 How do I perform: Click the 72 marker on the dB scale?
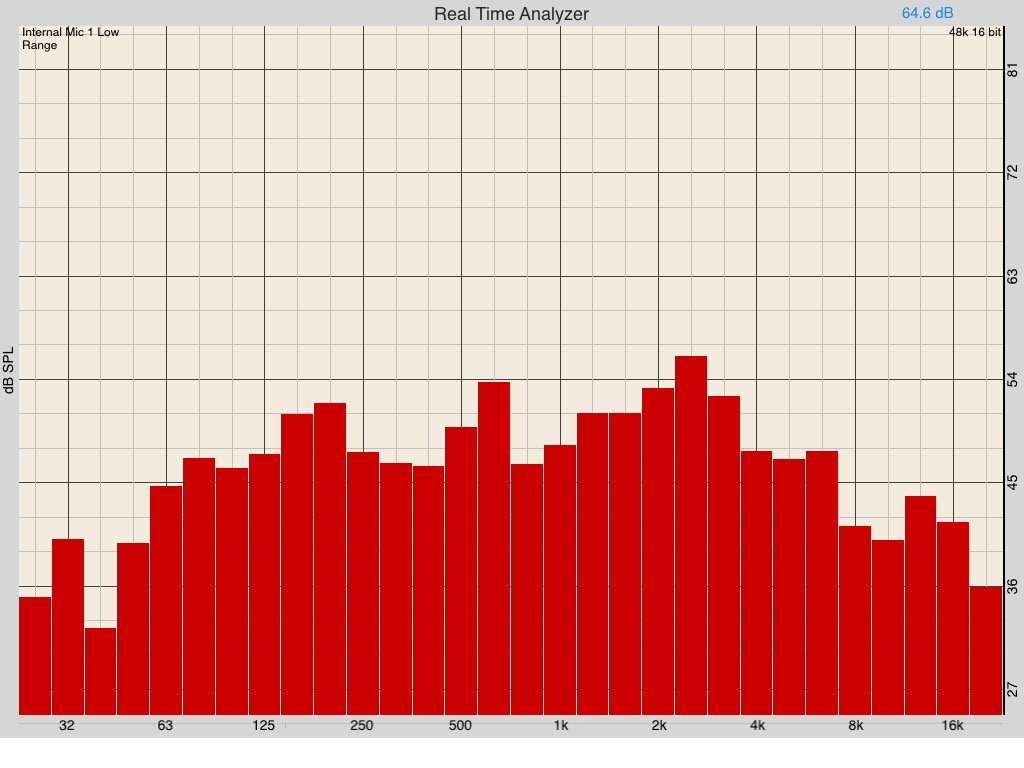(1011, 172)
